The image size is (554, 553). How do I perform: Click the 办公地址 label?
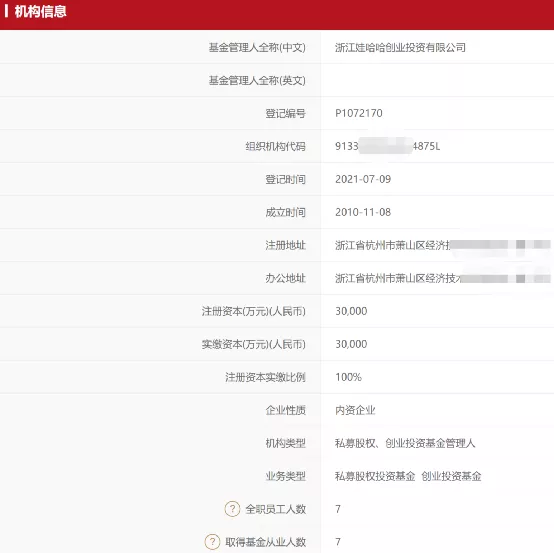285,278
